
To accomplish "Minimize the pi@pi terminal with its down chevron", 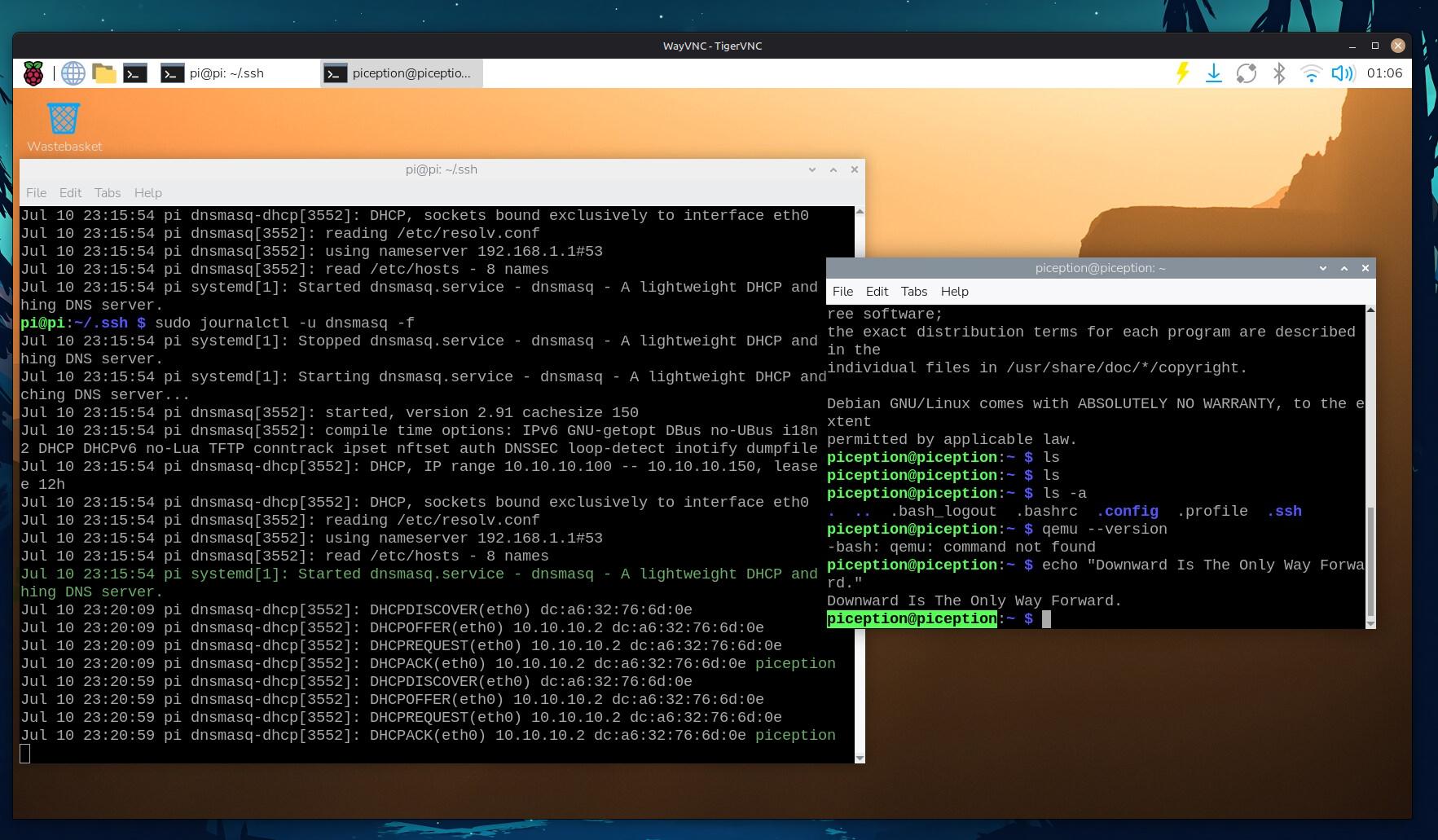I will tap(812, 169).
